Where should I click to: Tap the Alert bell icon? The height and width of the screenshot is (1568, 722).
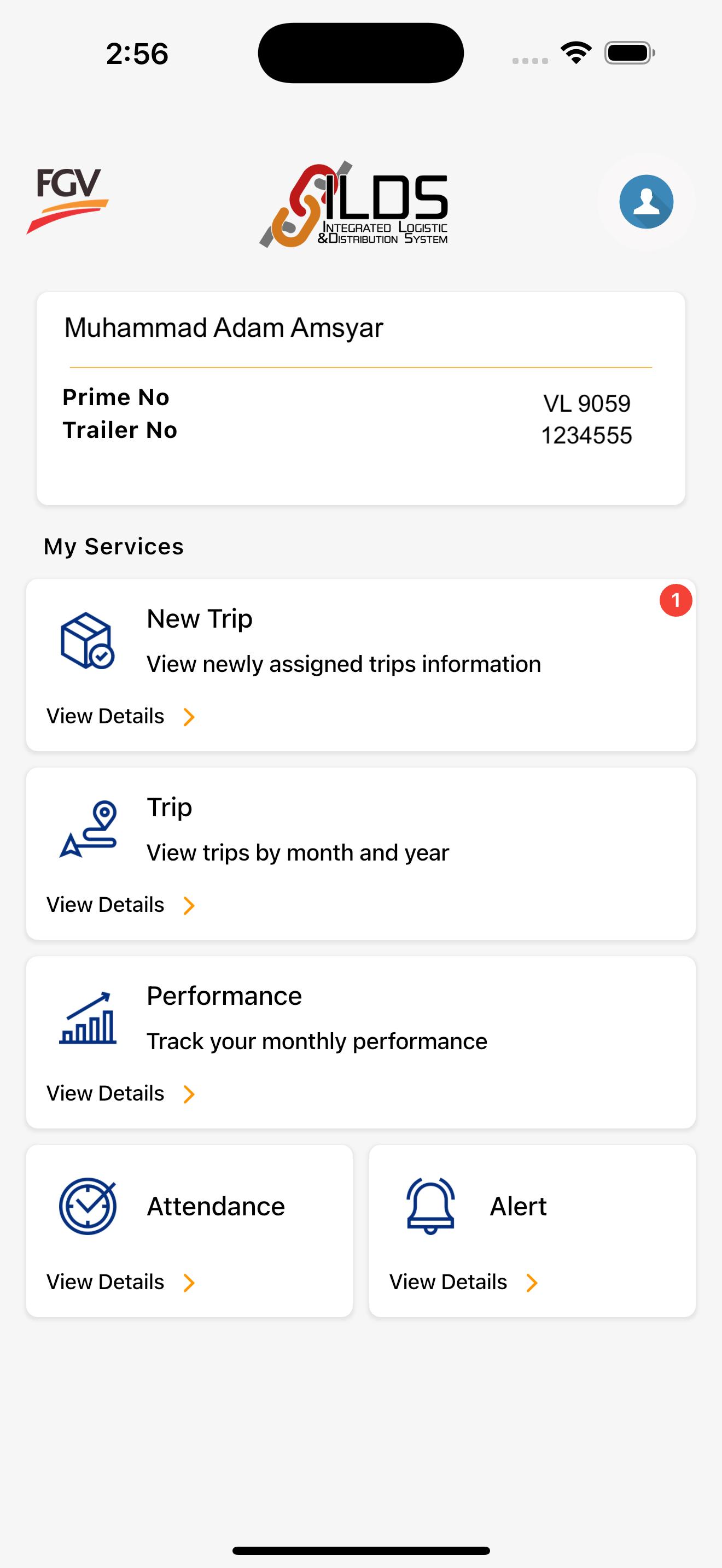click(x=430, y=1206)
